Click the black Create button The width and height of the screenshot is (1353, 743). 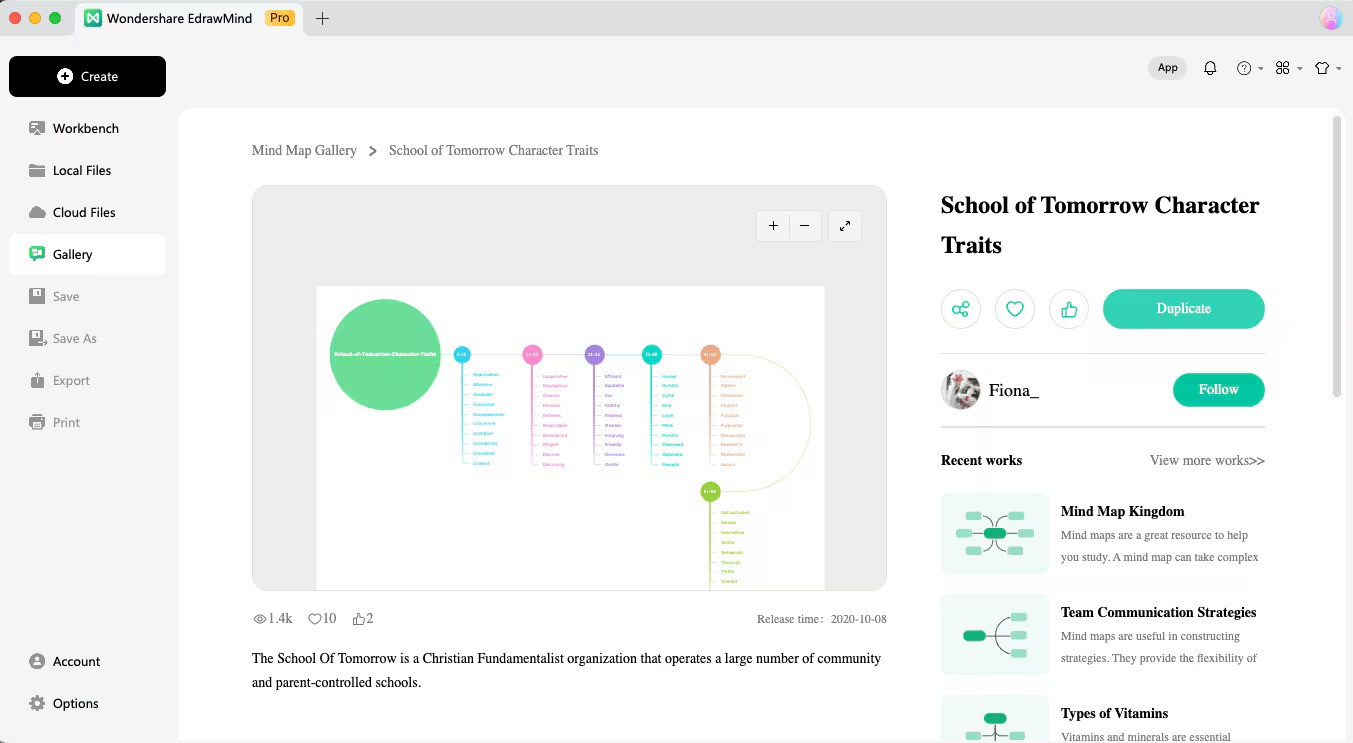click(87, 76)
